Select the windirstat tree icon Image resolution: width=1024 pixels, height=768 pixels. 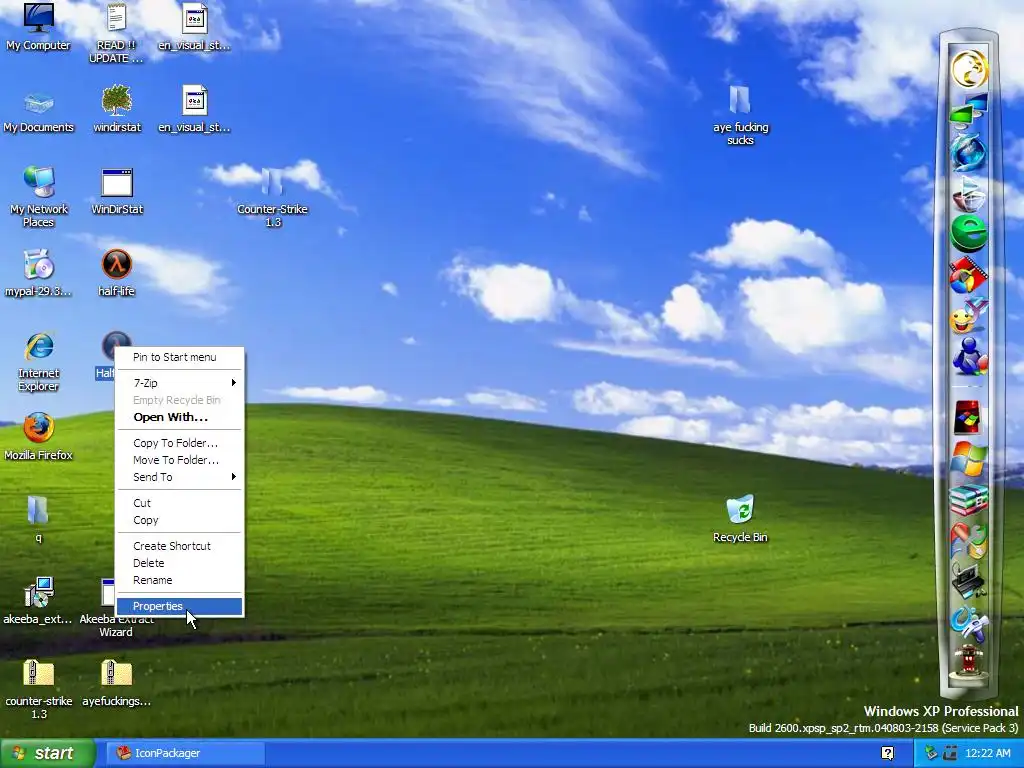(117, 101)
